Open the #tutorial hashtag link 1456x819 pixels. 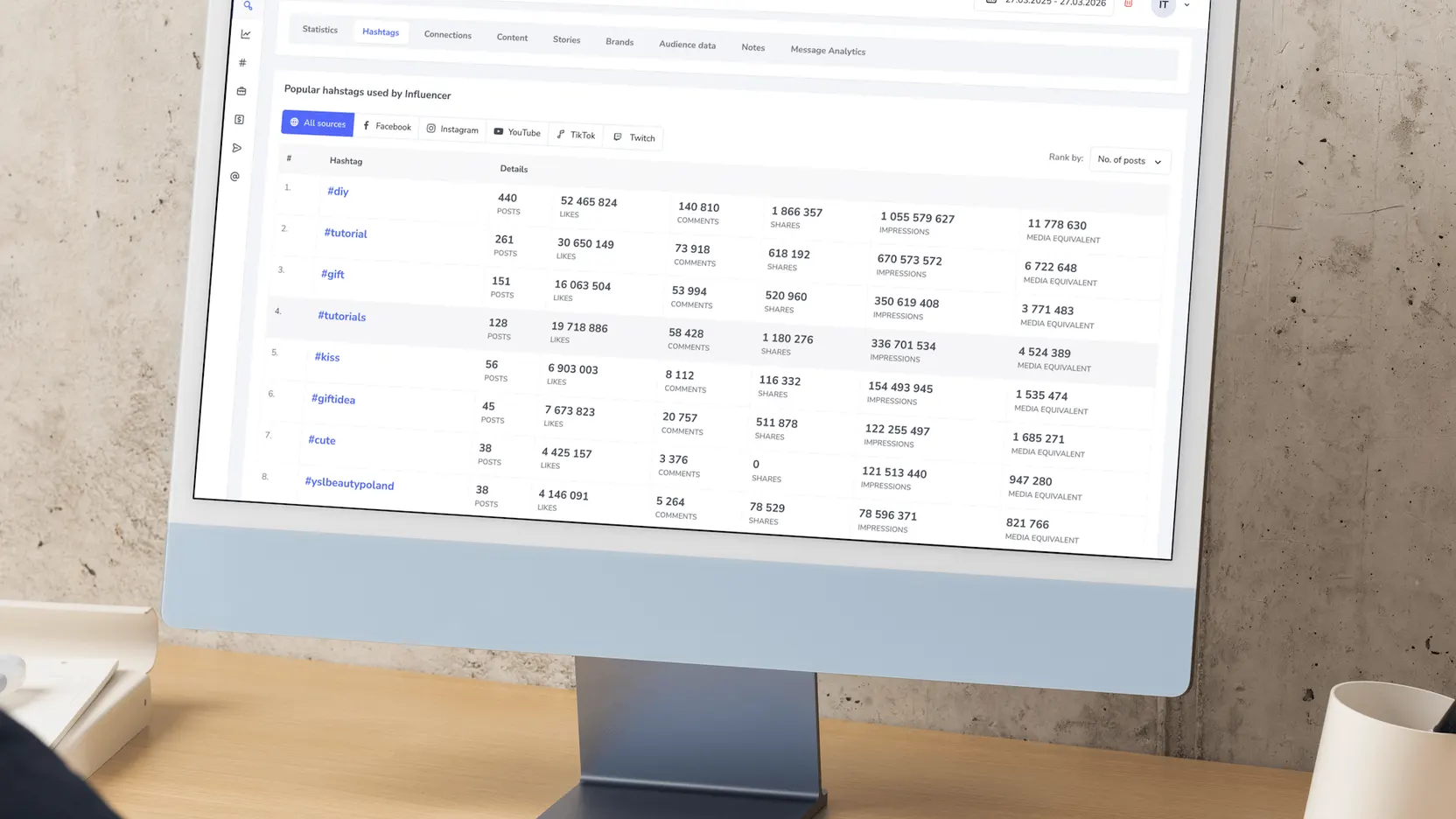[346, 234]
